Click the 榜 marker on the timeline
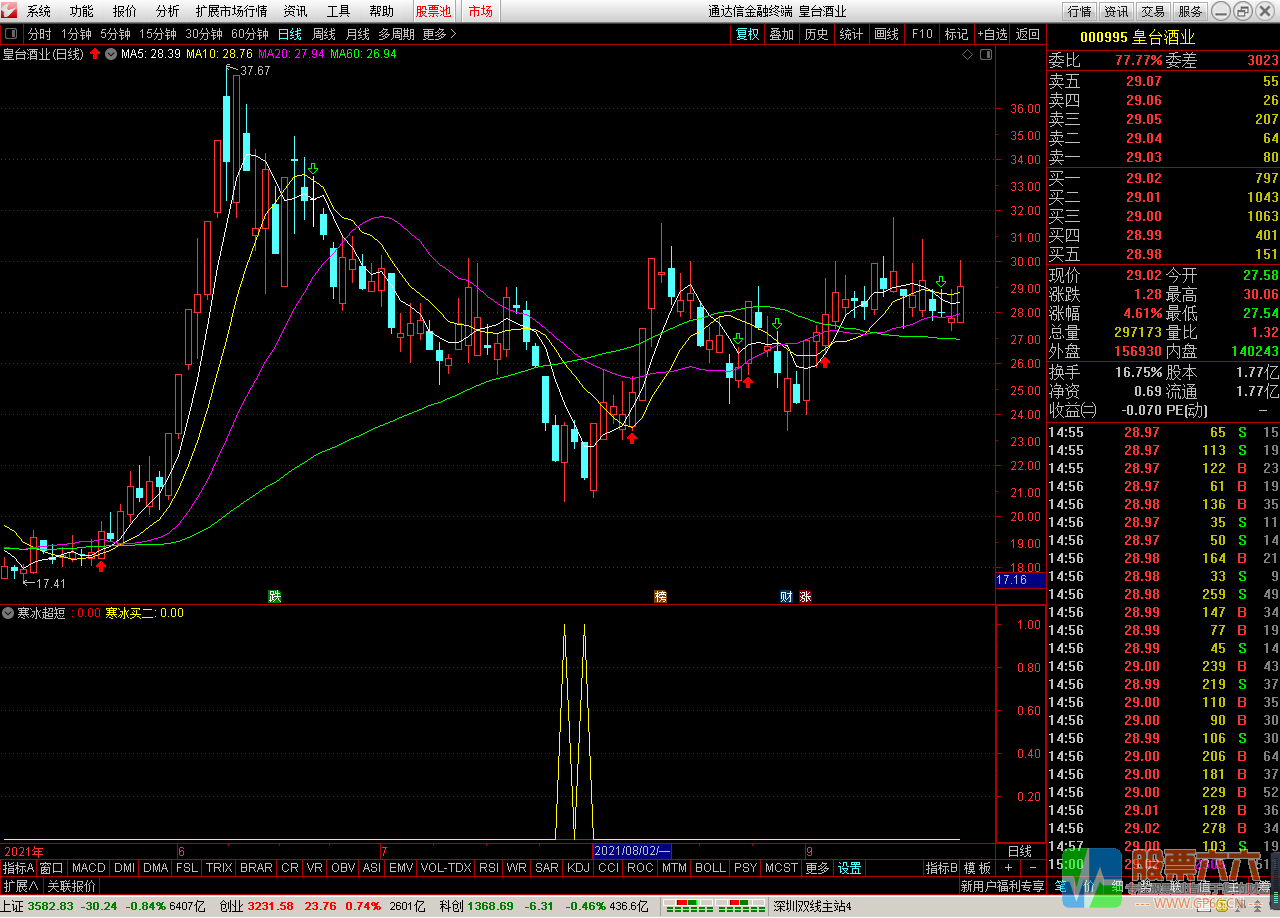The height and width of the screenshot is (918, 1280). 661,597
